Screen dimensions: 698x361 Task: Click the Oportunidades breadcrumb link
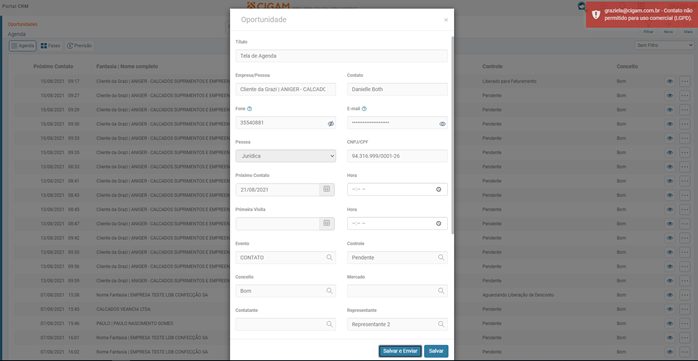click(x=23, y=24)
